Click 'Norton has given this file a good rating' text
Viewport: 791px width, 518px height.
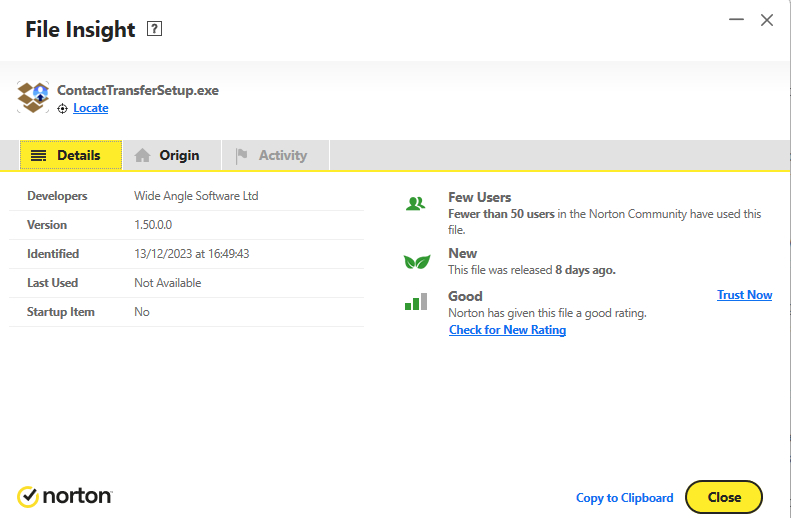pos(547,313)
